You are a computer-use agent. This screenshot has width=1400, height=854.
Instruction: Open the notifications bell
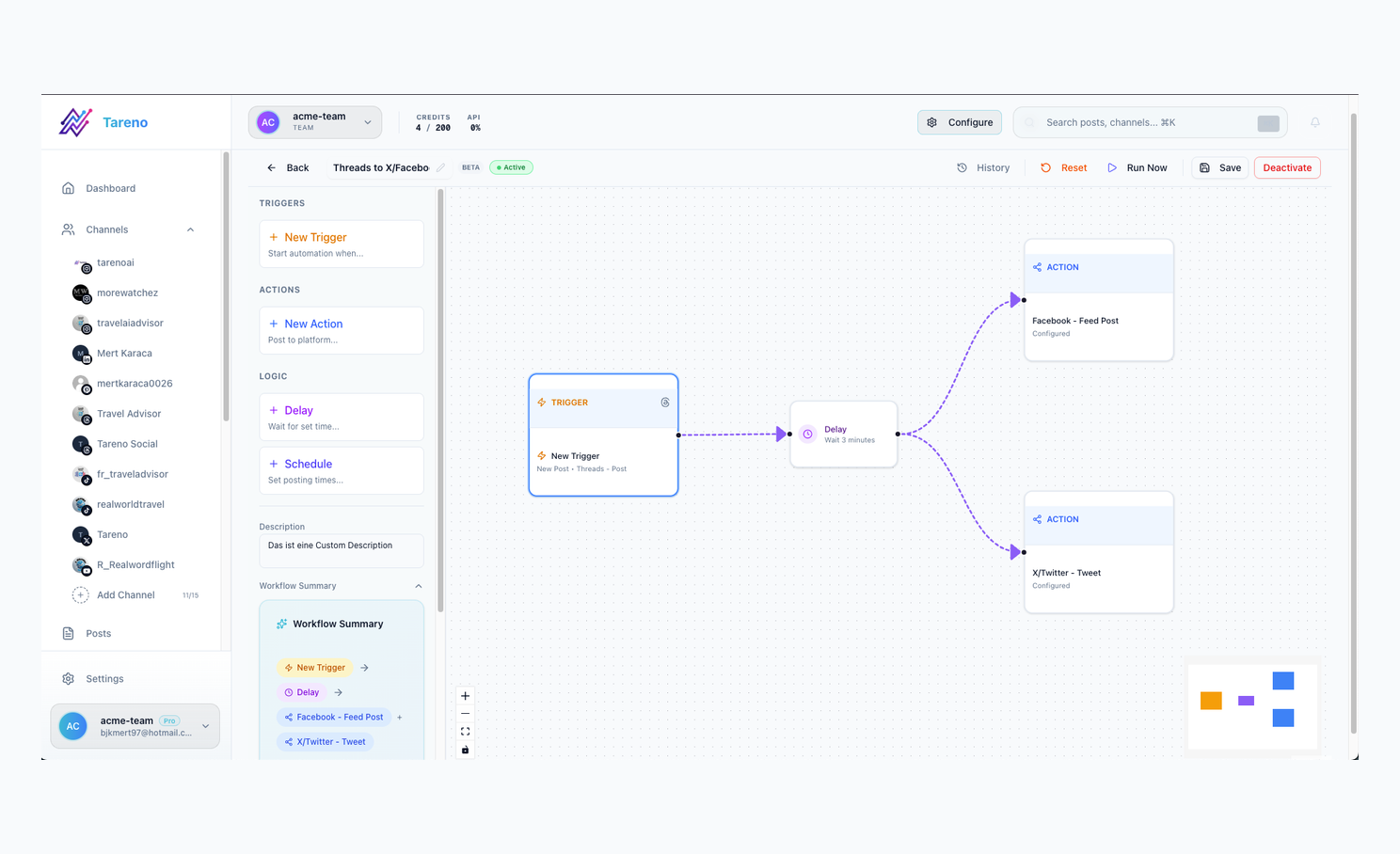click(x=1315, y=122)
